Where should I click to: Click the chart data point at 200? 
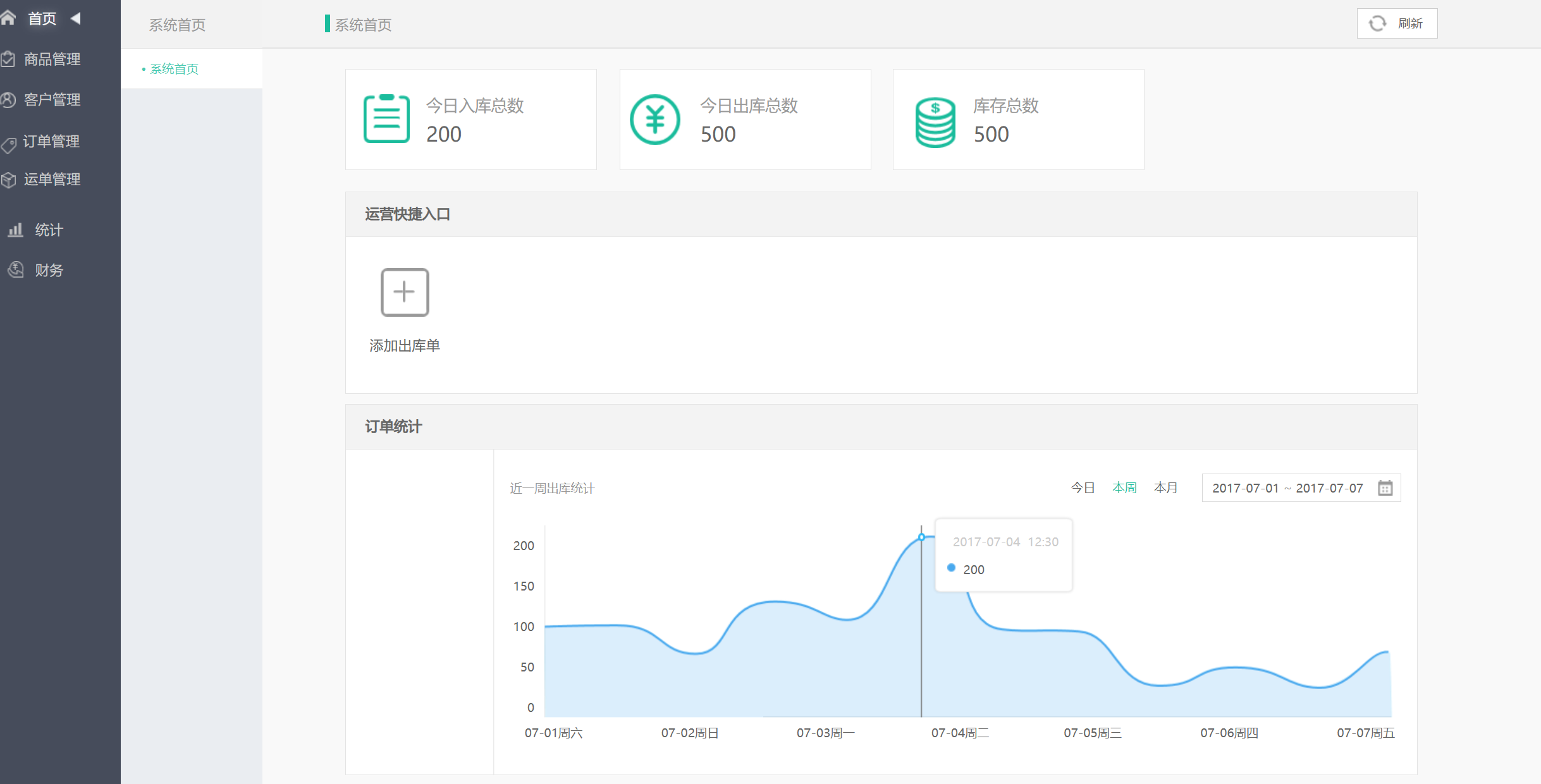tap(921, 537)
